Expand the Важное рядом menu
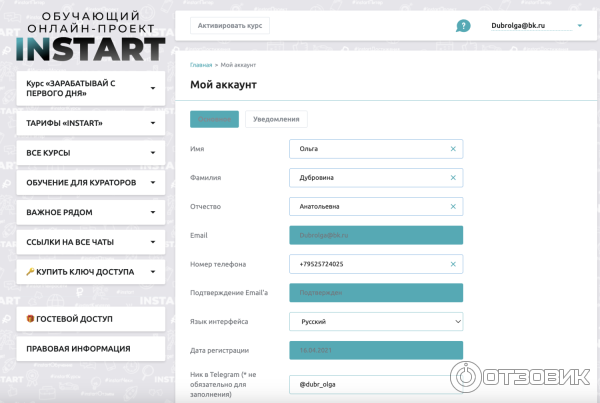Viewport: 600px width, 403px height. 90,212
